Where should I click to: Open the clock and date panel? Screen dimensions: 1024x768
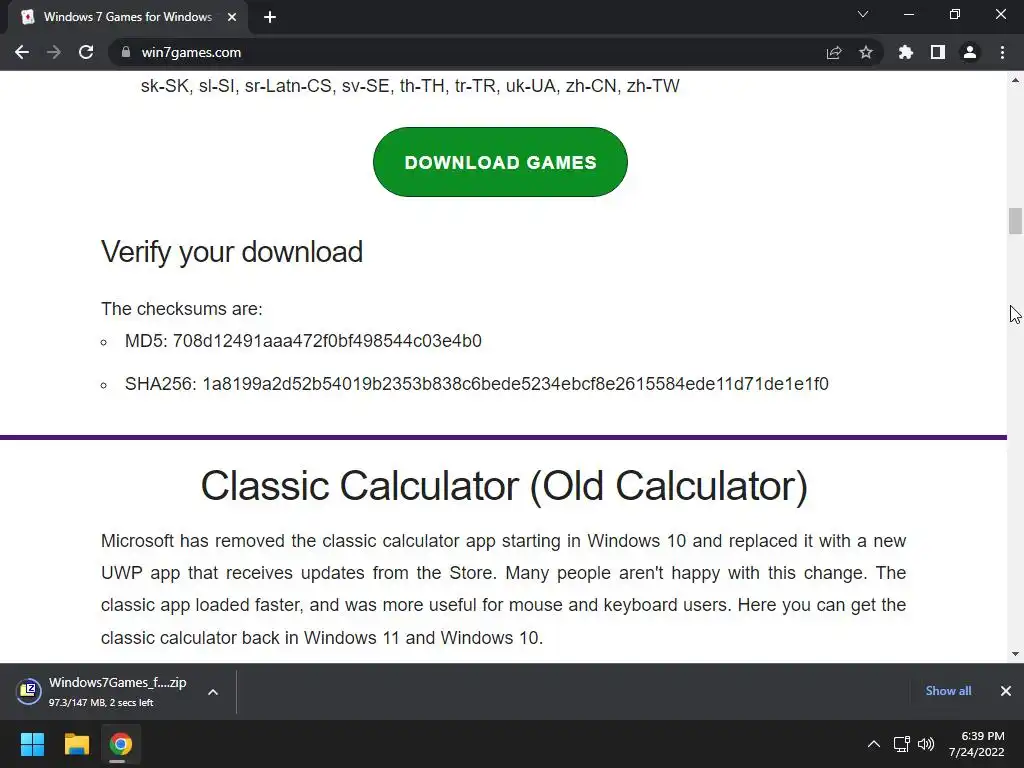point(976,744)
